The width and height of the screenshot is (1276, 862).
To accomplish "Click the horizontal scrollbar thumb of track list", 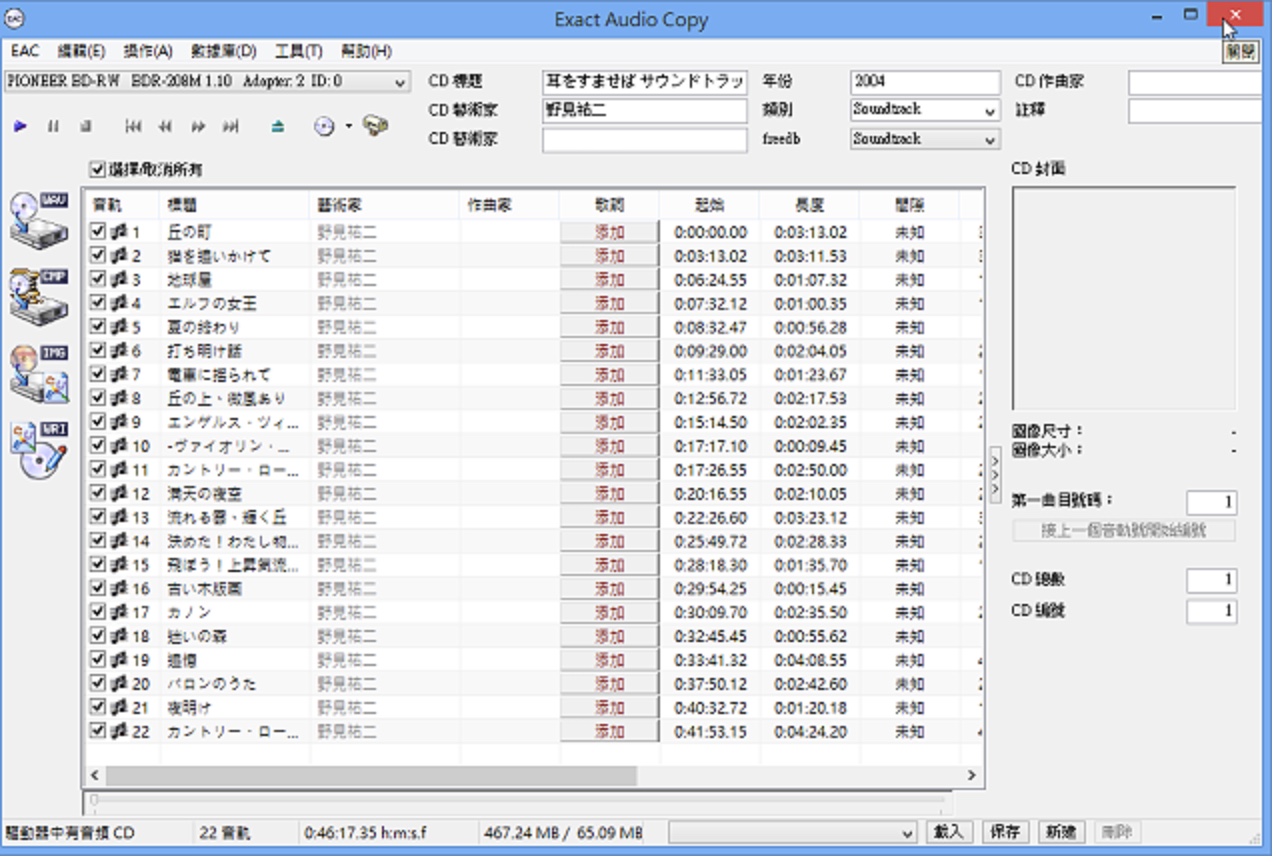I will (x=371, y=776).
